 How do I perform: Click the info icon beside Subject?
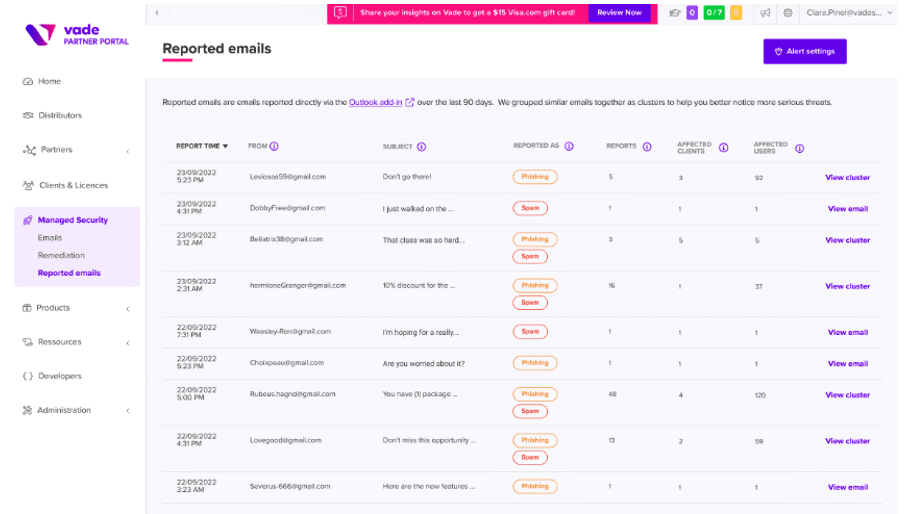tap(421, 147)
